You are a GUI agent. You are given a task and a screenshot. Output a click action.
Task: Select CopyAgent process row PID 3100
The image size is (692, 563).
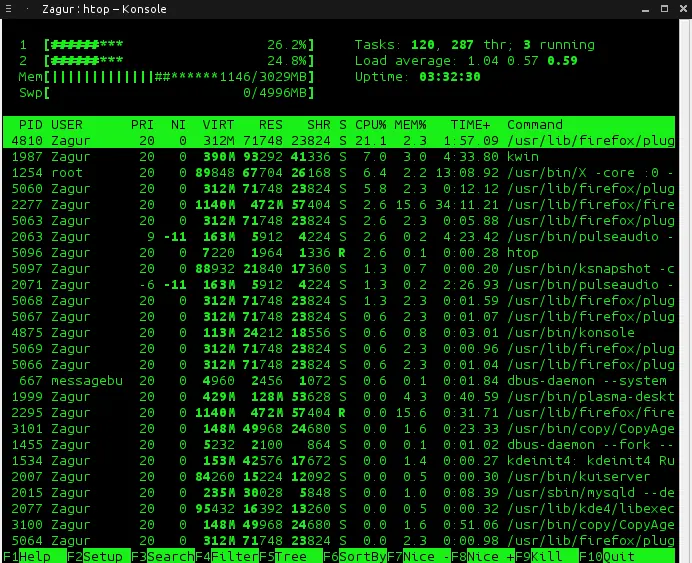(339, 525)
